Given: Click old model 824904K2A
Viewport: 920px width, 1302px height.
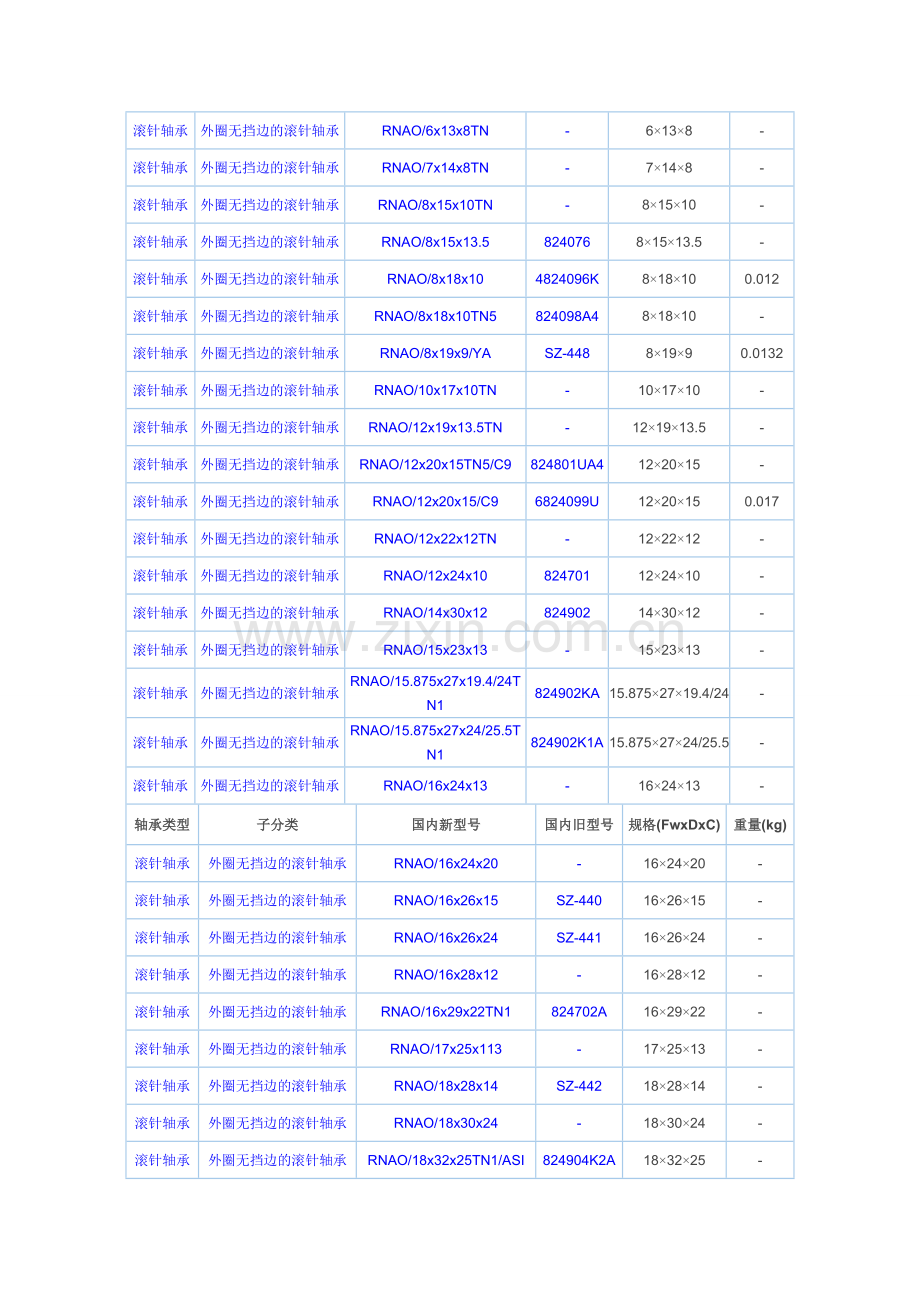Looking at the screenshot, I should click(579, 1159).
